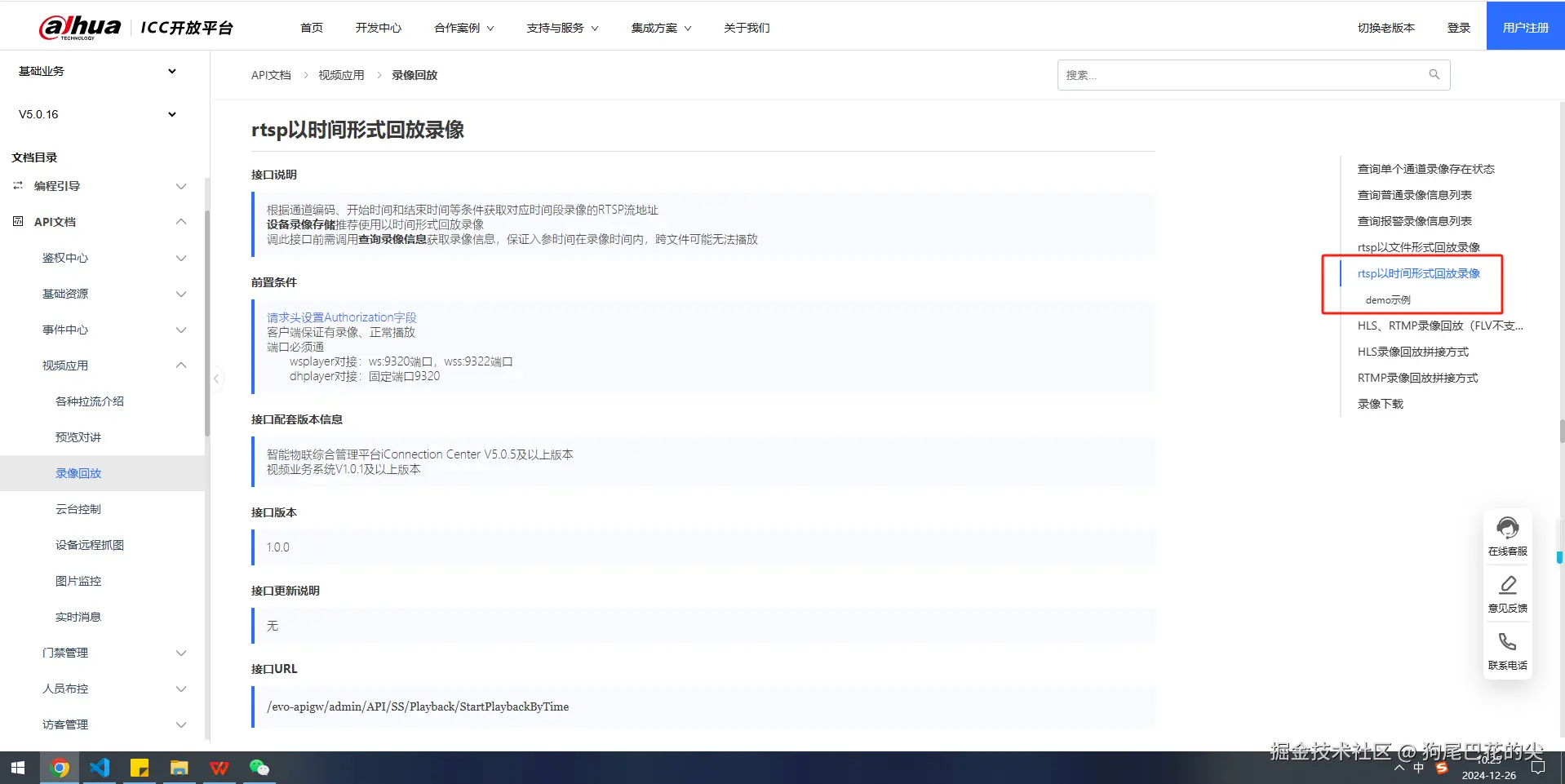Screen dimensions: 1565x784
Task: Open the 请求头设置Authorization字段 link
Action: click(342, 317)
